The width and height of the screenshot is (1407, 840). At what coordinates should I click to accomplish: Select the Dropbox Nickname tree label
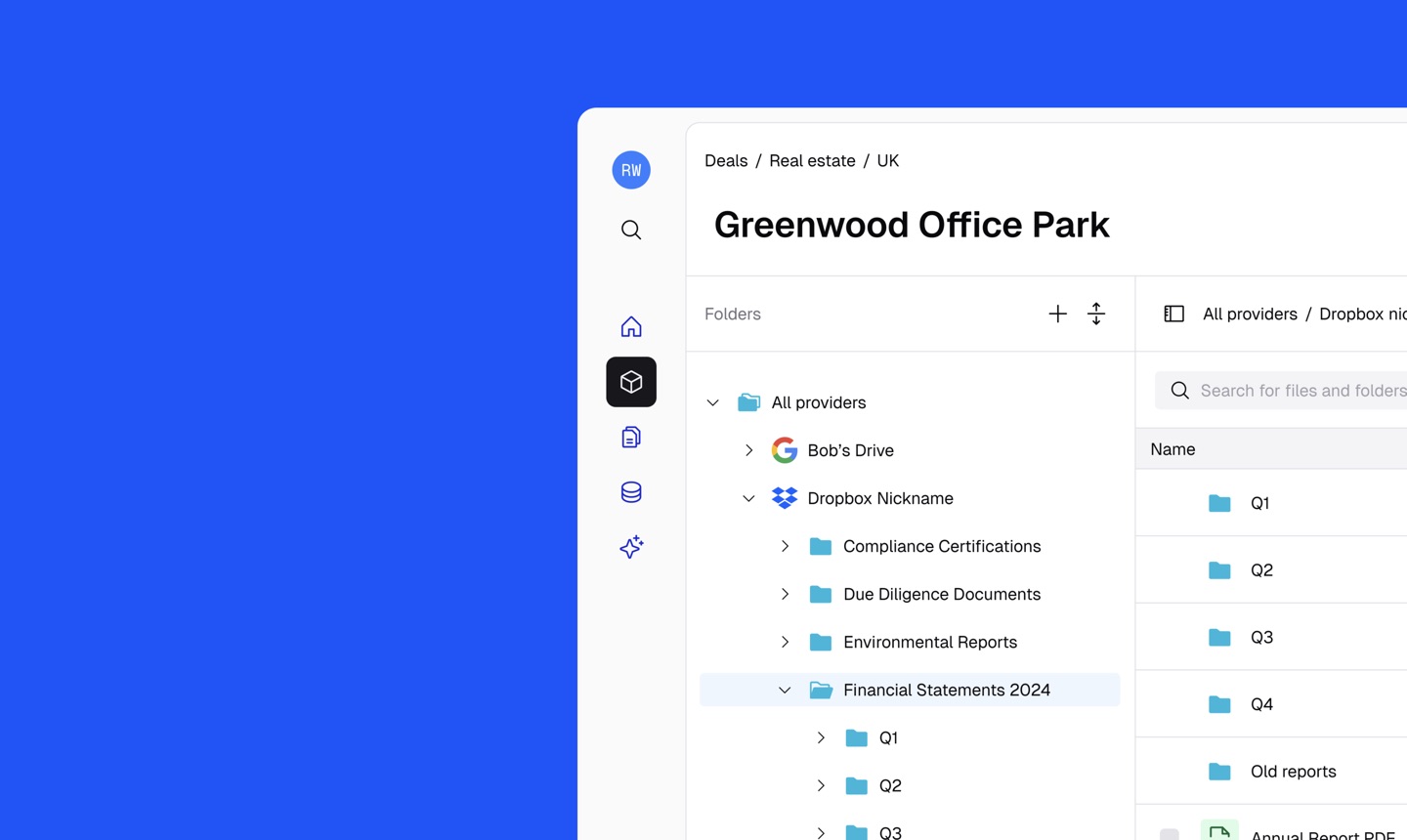coord(880,498)
